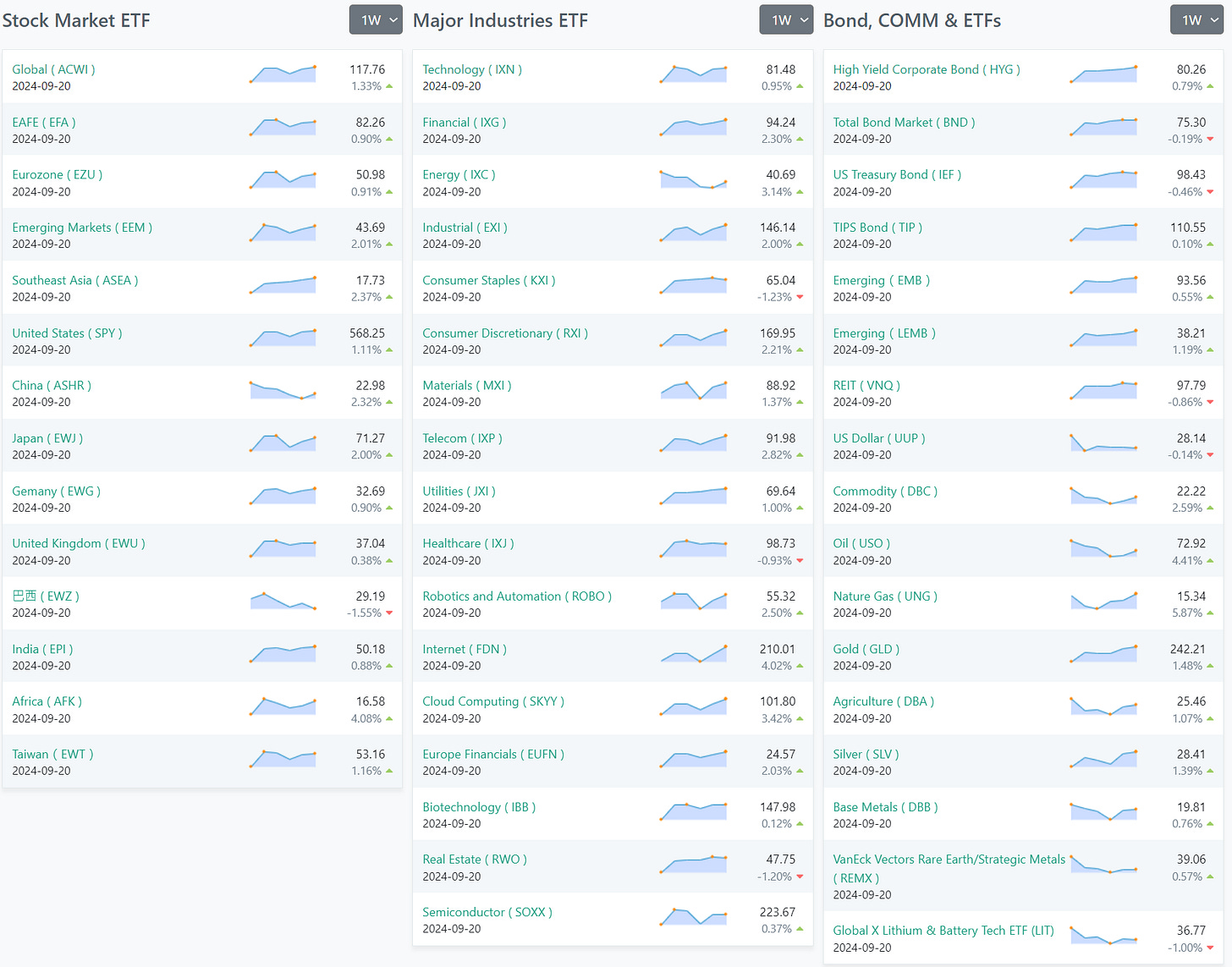Click the 5.87% change for Nature Gas
This screenshot has width=1232, height=967.
point(1187,613)
